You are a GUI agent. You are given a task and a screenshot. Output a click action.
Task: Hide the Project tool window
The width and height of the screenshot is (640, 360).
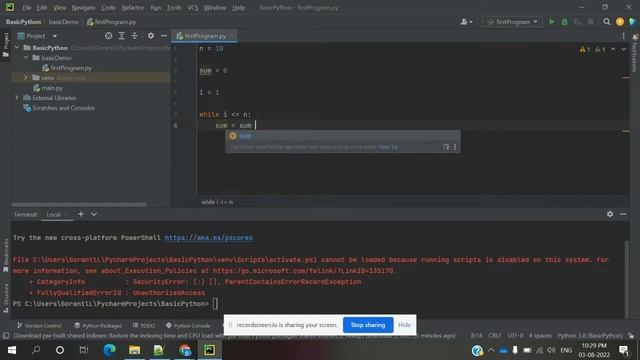click(164, 36)
